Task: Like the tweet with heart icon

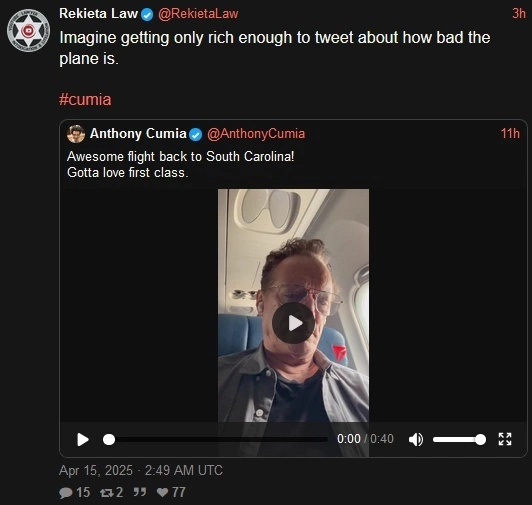Action: coord(163,492)
